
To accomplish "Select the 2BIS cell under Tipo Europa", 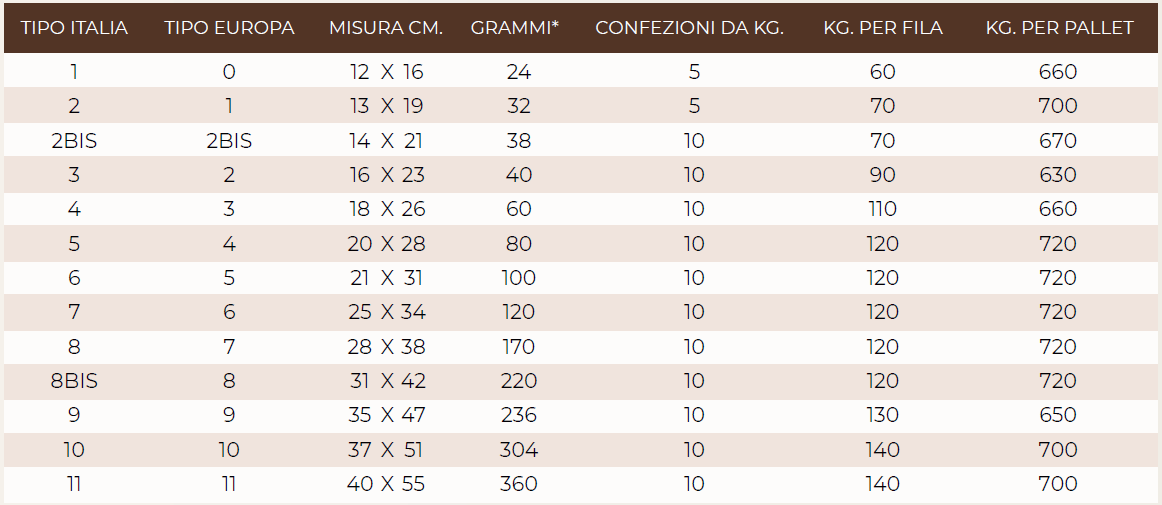I will tap(229, 141).
